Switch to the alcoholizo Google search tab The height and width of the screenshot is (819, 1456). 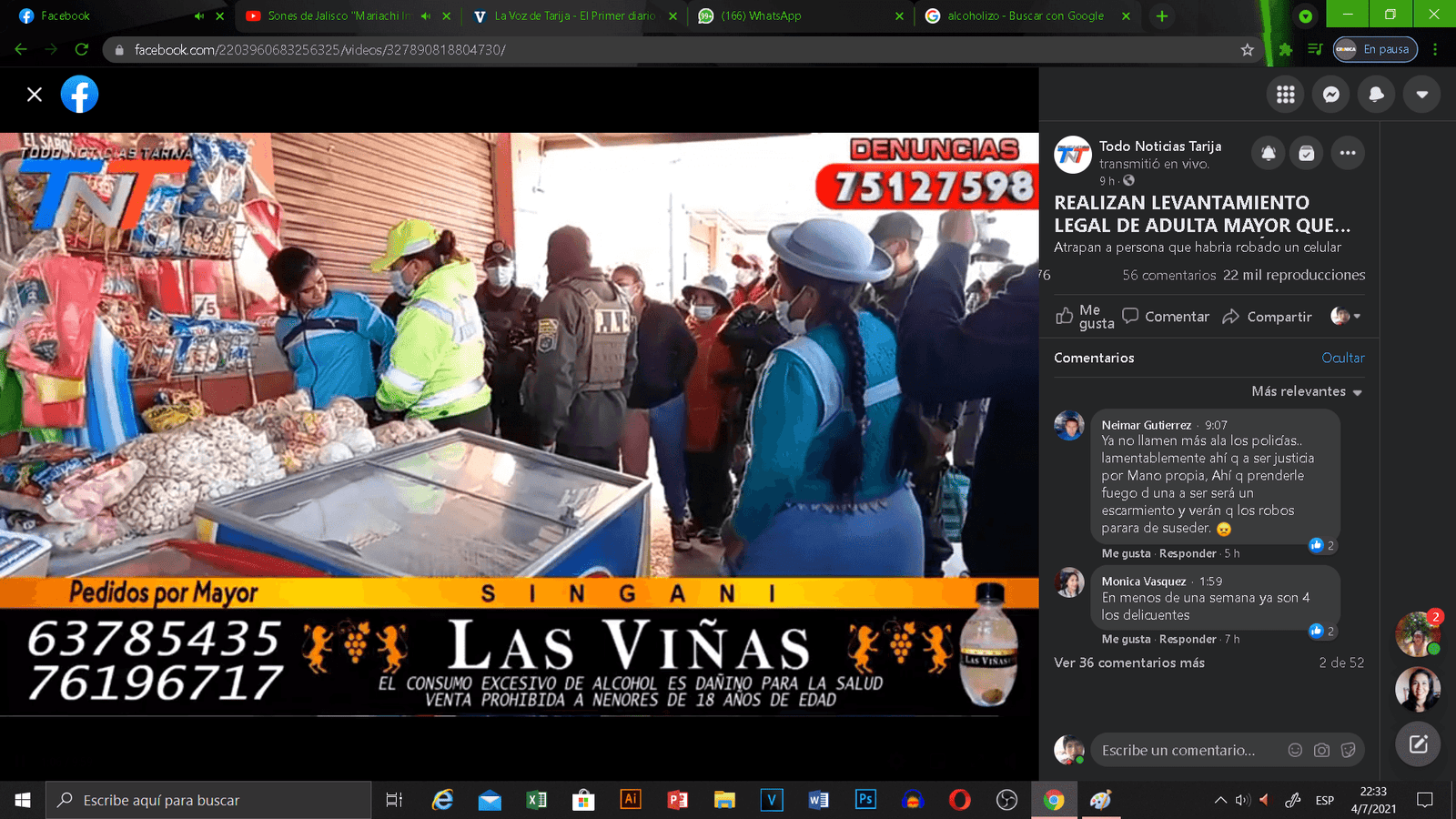1024,16
